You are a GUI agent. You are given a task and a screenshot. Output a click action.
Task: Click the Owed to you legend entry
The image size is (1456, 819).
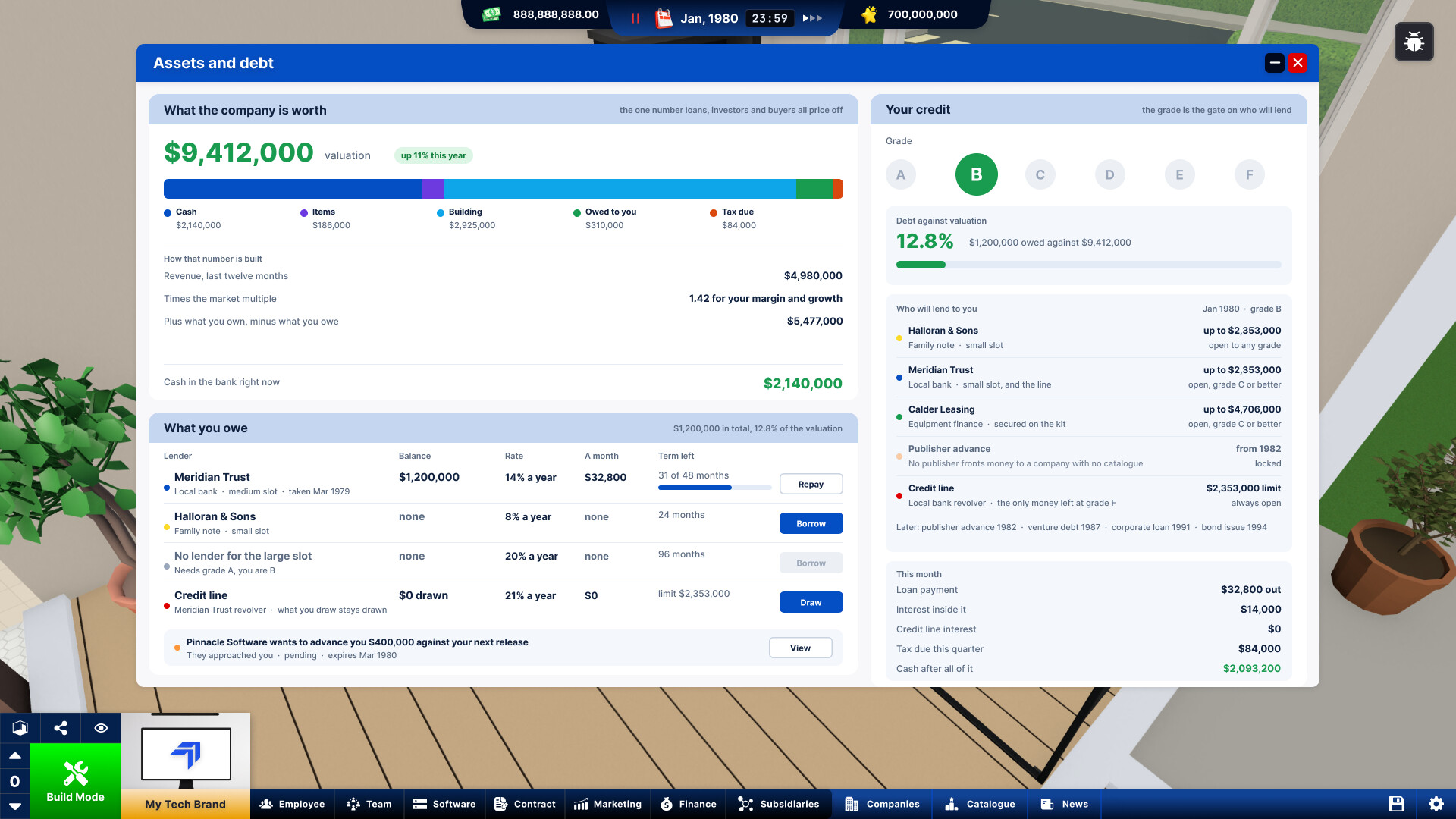point(604,218)
